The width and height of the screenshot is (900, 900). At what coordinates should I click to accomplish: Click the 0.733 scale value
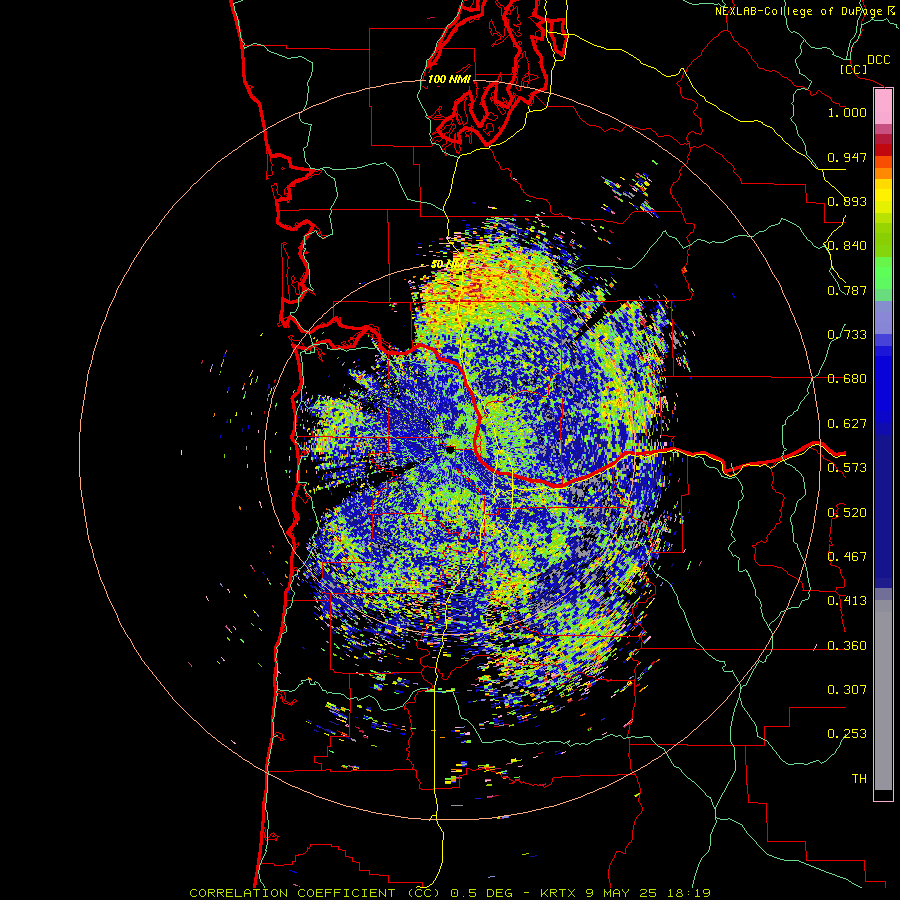click(x=847, y=335)
